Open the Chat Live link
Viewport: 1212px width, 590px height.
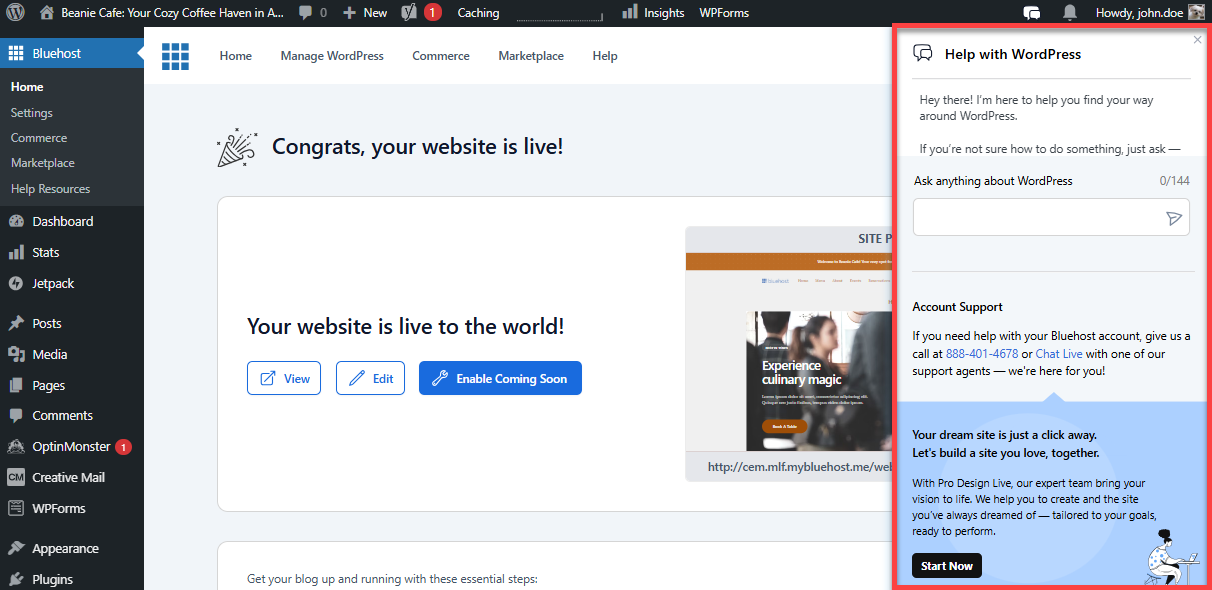(x=1058, y=353)
